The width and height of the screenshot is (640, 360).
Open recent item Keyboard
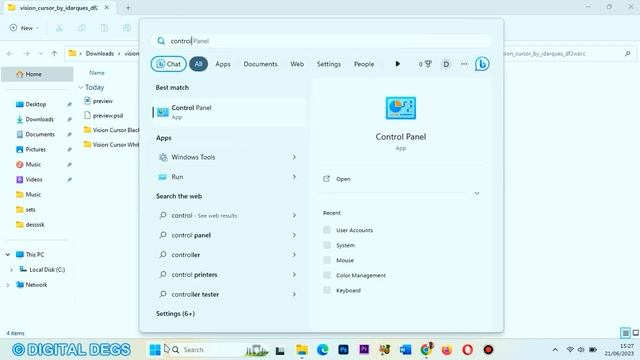click(x=348, y=291)
